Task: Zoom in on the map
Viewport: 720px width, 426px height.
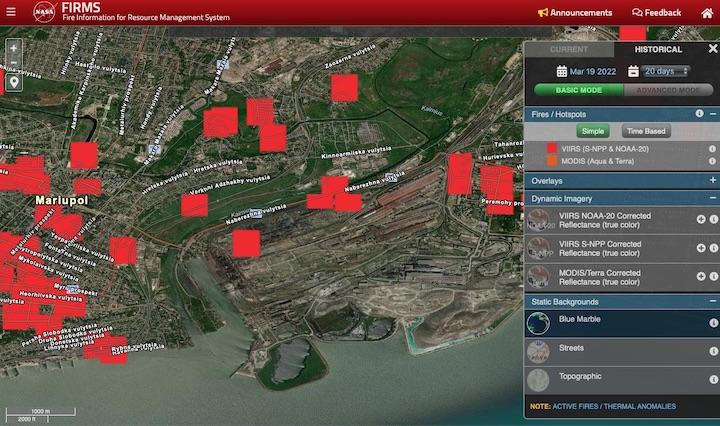Action: 13,47
